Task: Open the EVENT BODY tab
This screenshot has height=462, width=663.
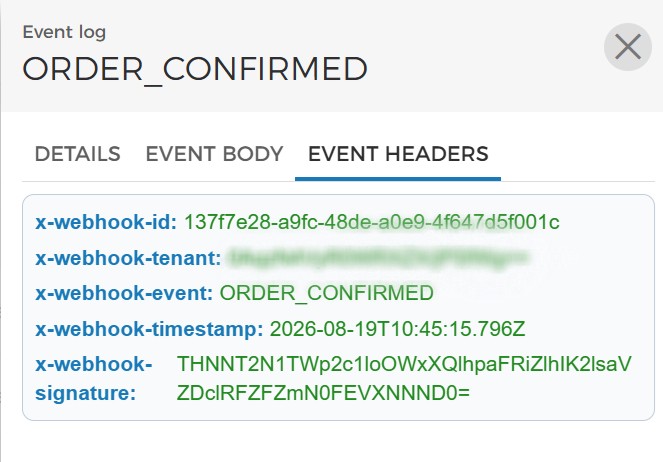Action: pos(214,154)
